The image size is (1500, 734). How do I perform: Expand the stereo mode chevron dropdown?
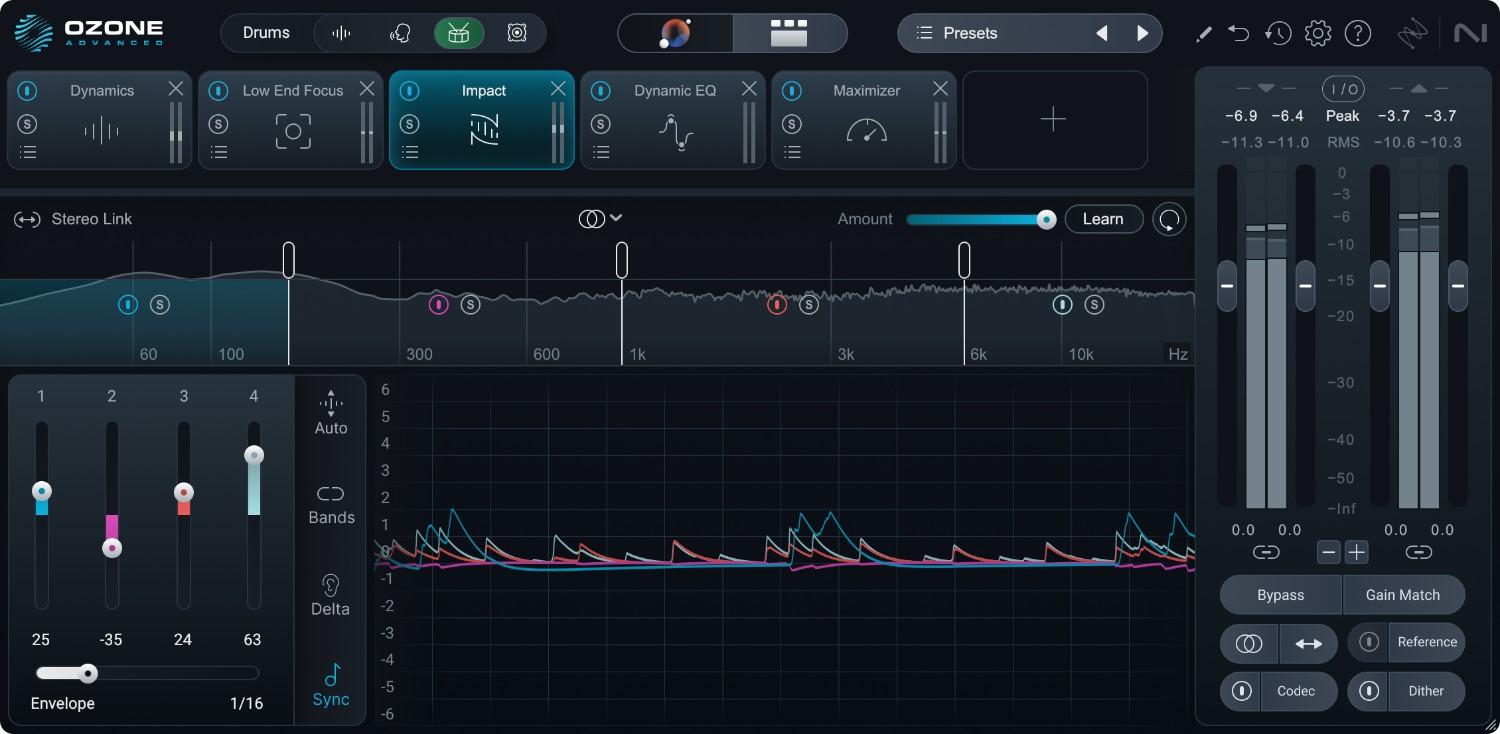tap(616, 218)
